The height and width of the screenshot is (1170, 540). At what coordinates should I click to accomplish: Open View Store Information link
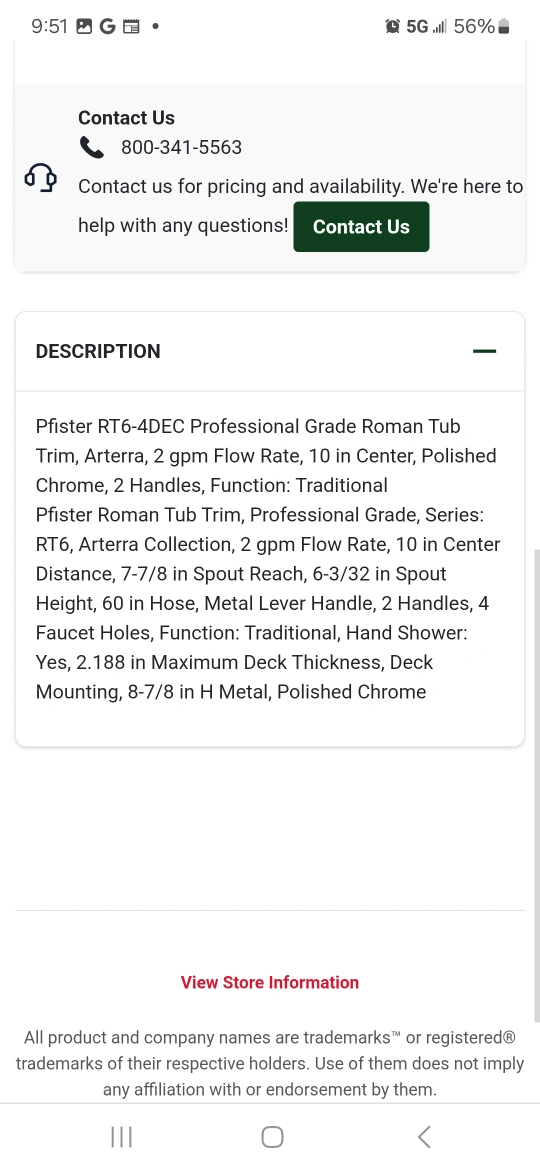270,982
